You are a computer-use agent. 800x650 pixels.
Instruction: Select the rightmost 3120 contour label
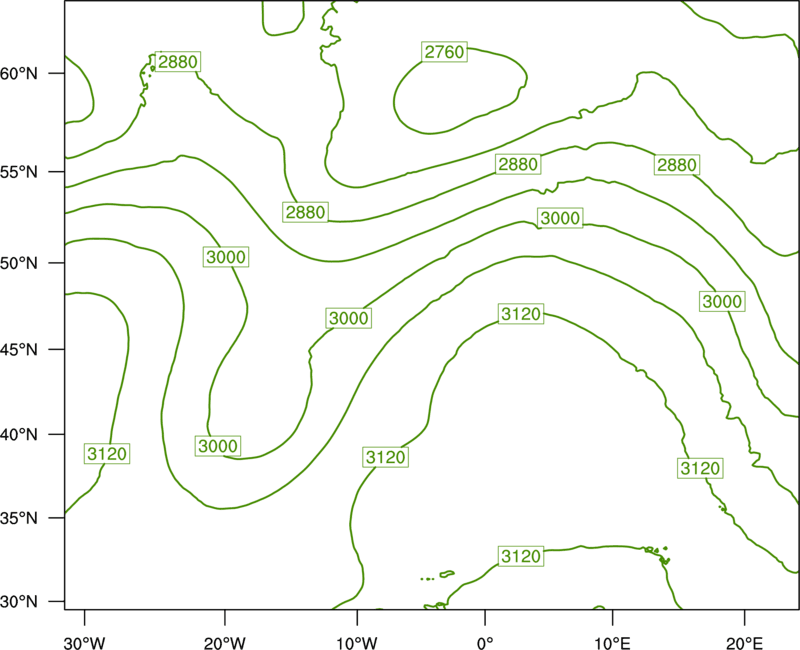pyautogui.click(x=700, y=468)
